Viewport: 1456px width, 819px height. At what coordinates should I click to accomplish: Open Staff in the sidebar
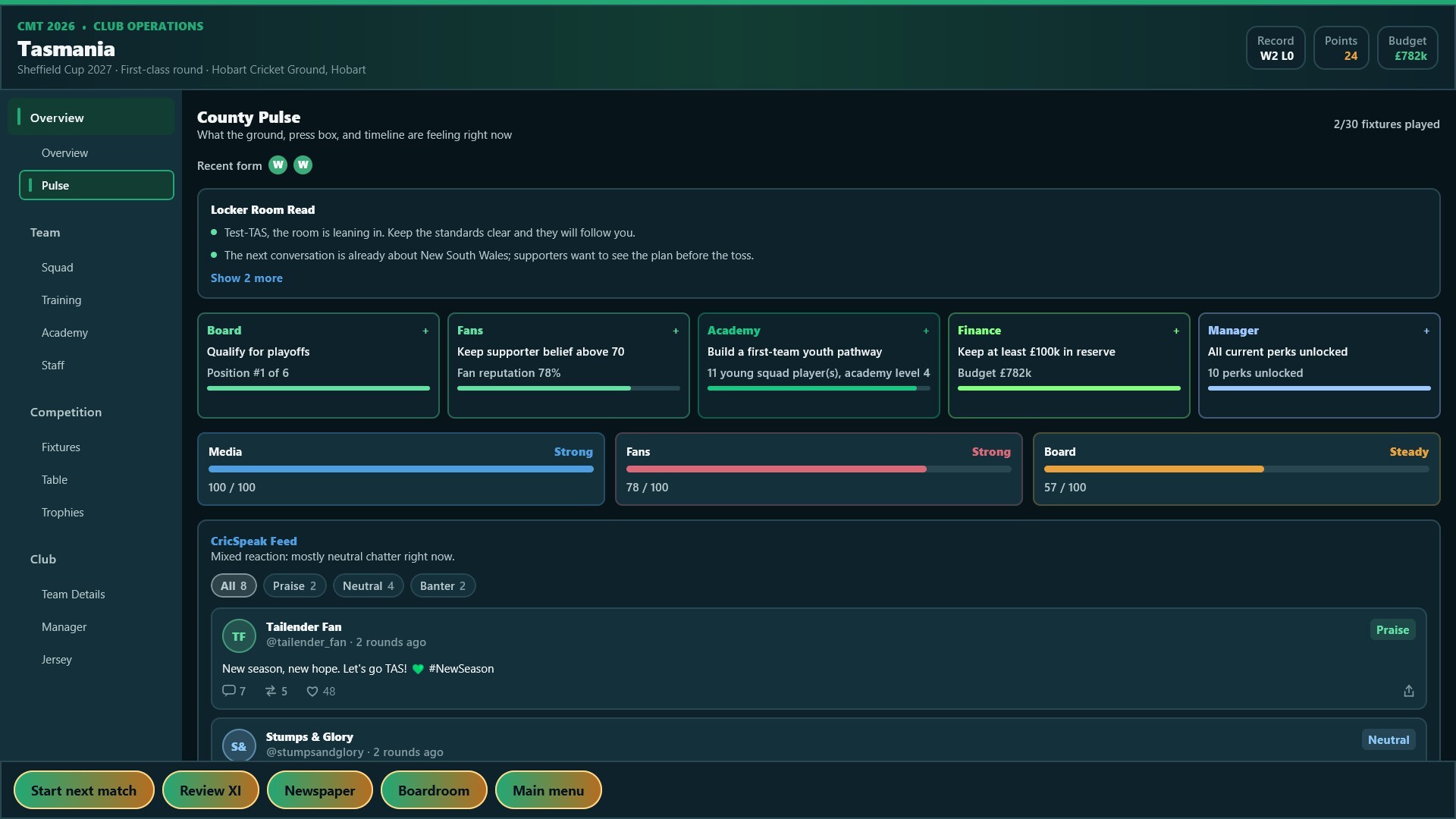click(x=96, y=366)
